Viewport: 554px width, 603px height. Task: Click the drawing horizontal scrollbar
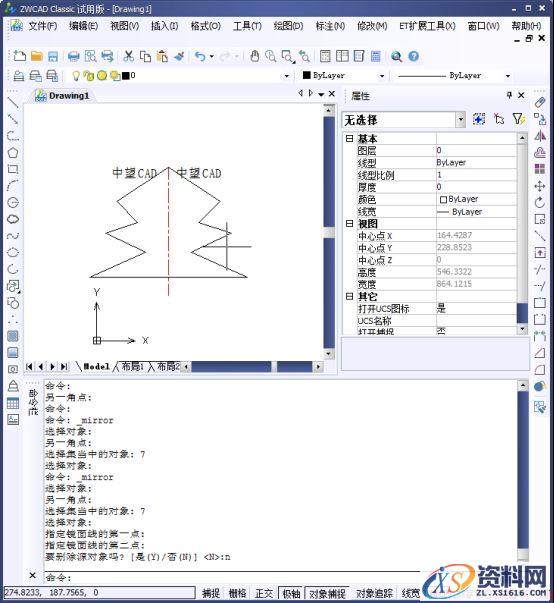(x=252, y=366)
